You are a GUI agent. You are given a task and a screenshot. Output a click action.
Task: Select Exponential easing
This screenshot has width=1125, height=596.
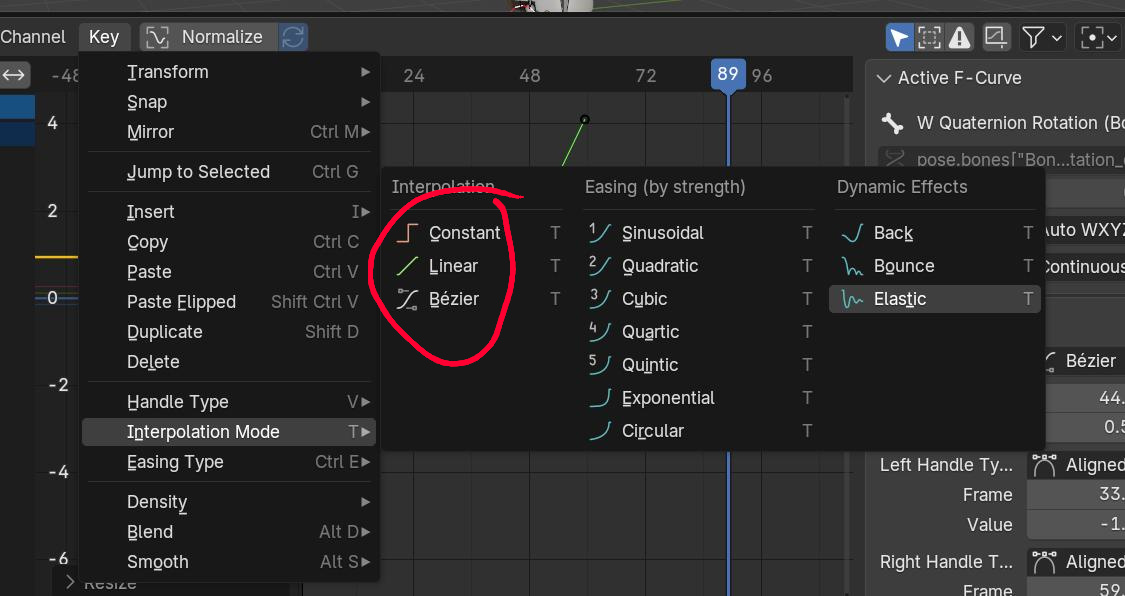[701, 397]
